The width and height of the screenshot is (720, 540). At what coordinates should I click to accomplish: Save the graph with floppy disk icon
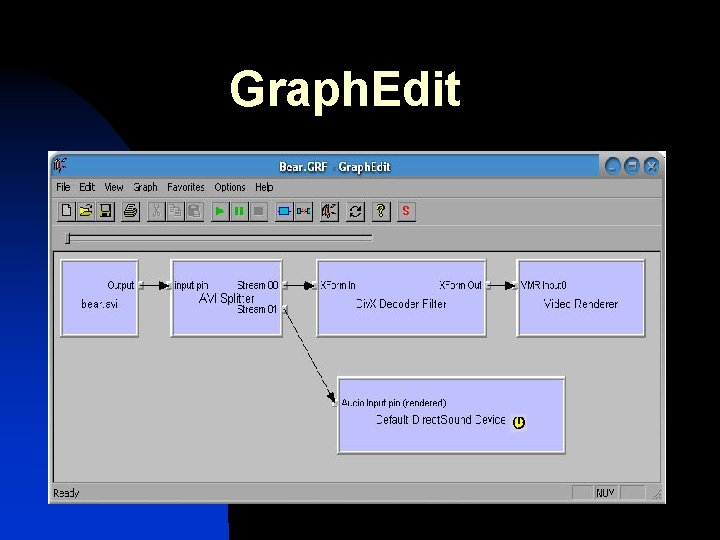(106, 211)
